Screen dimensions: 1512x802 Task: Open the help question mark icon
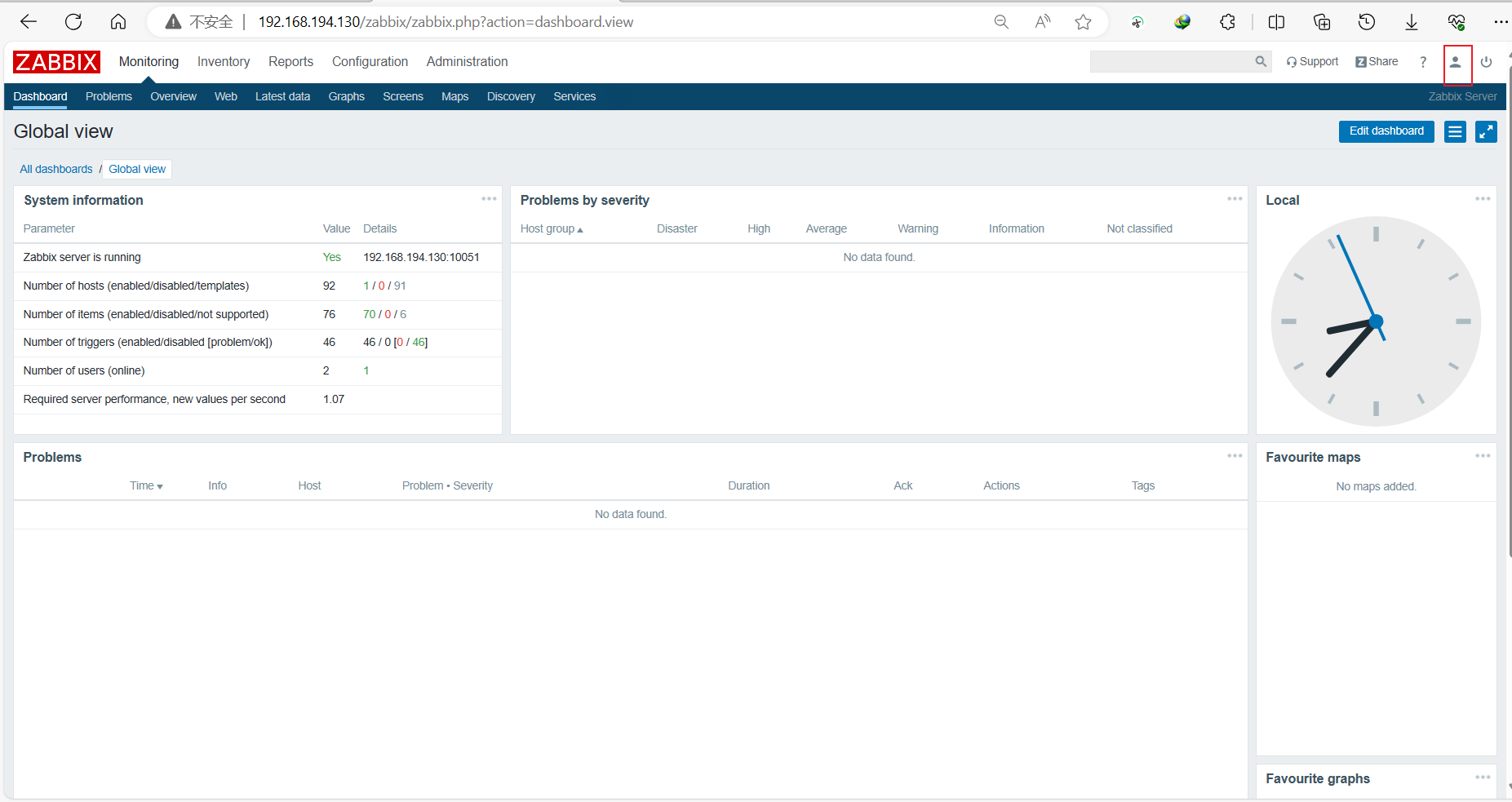[1423, 62]
